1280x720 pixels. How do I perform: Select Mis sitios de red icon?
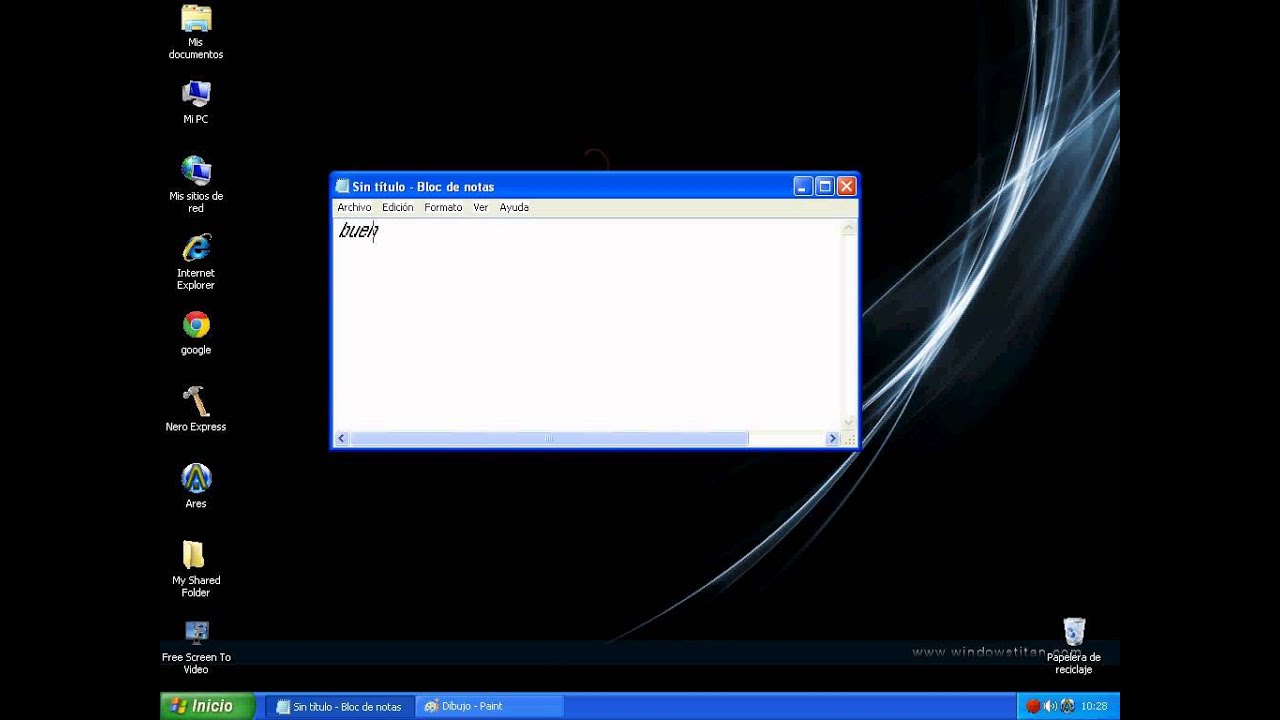coord(196,183)
